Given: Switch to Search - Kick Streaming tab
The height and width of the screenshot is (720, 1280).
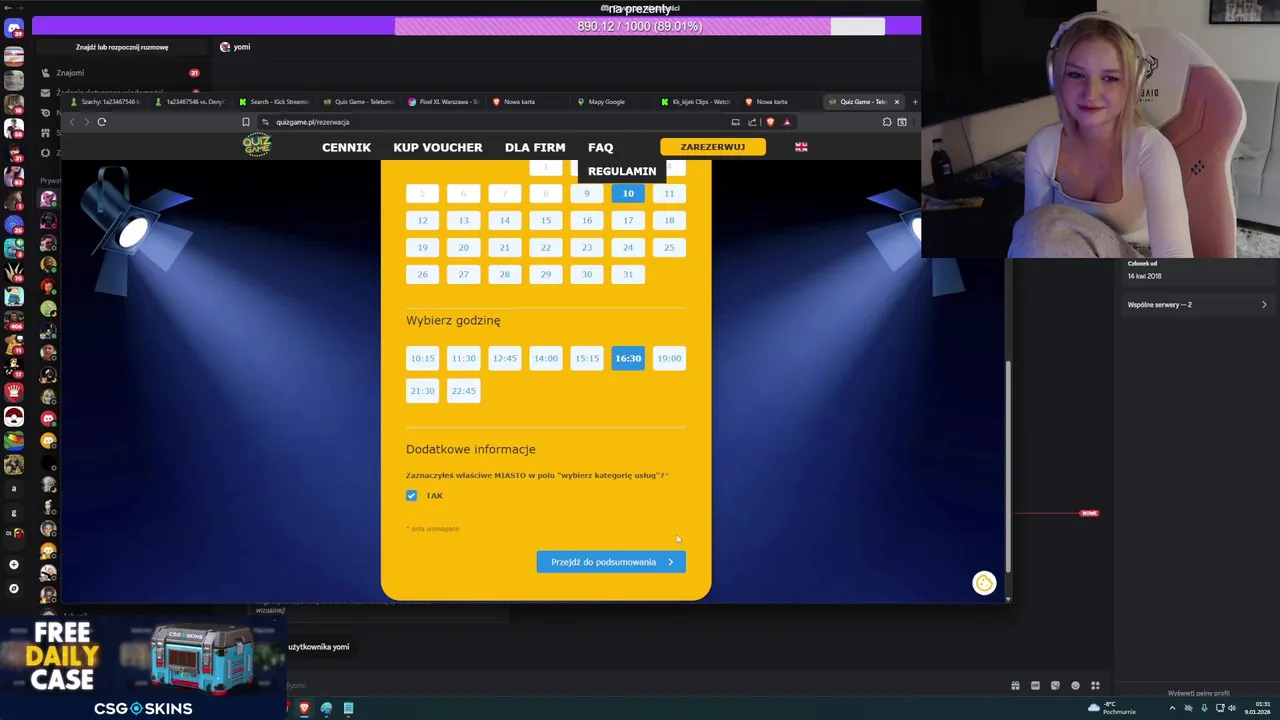Looking at the screenshot, I should coord(274,102).
